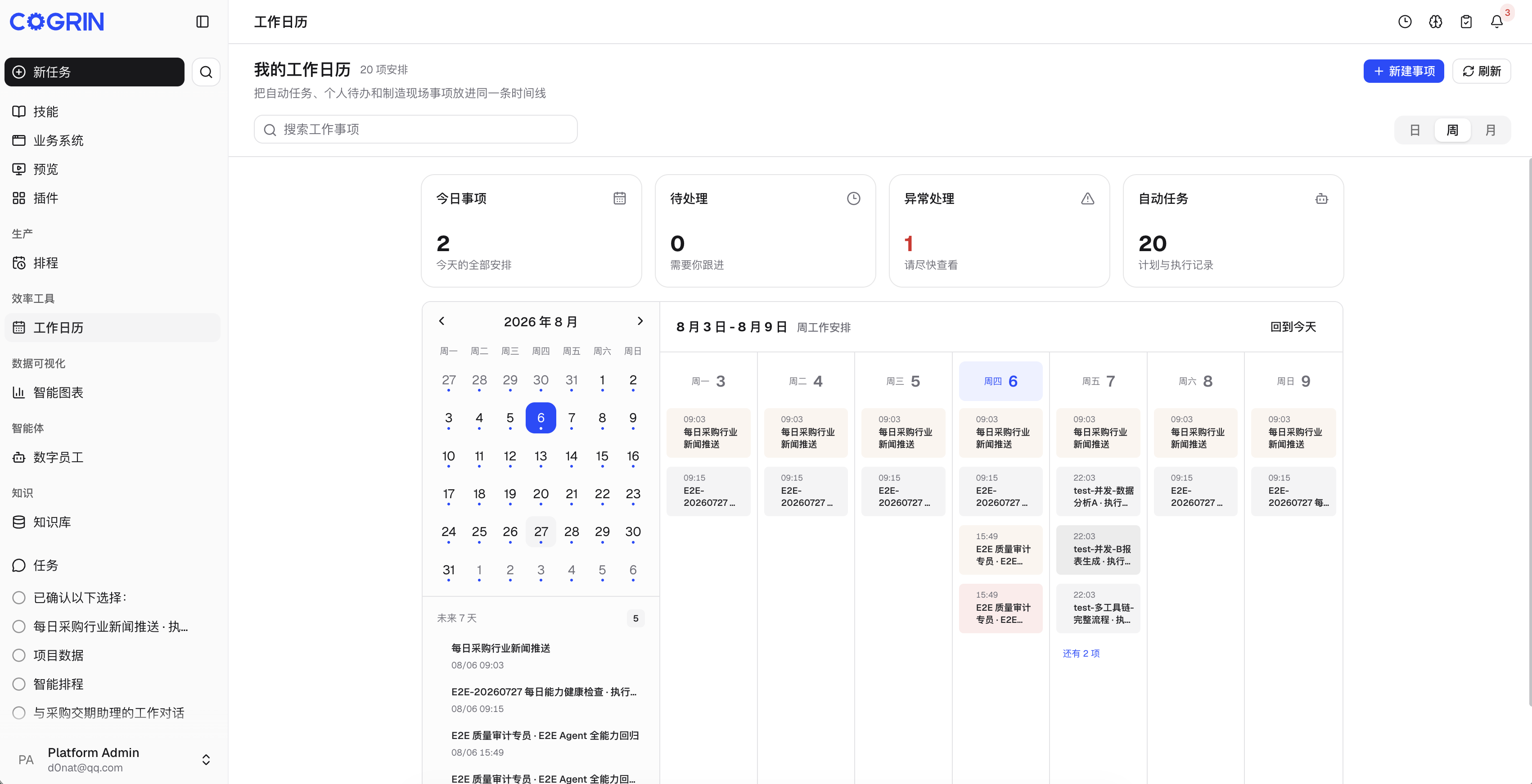Expand the Platform Admin account switcher
Viewport: 1532px width, 784px height.
(x=206, y=760)
